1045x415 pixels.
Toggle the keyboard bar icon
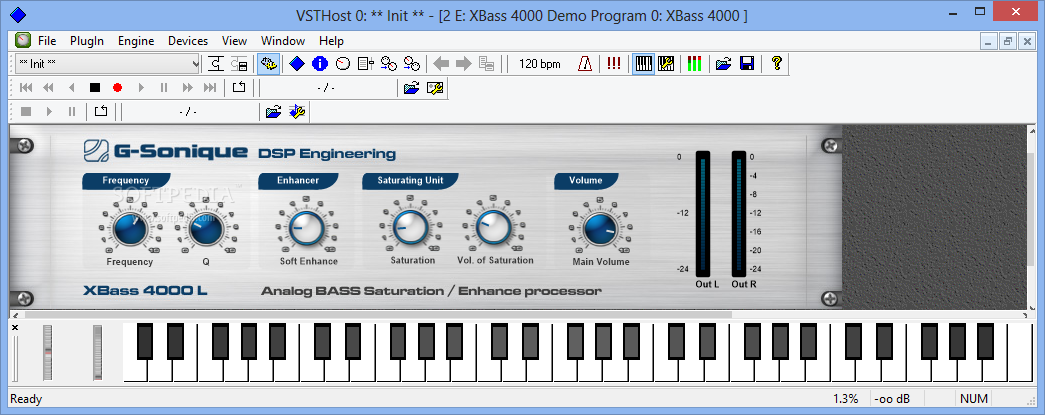coord(643,64)
